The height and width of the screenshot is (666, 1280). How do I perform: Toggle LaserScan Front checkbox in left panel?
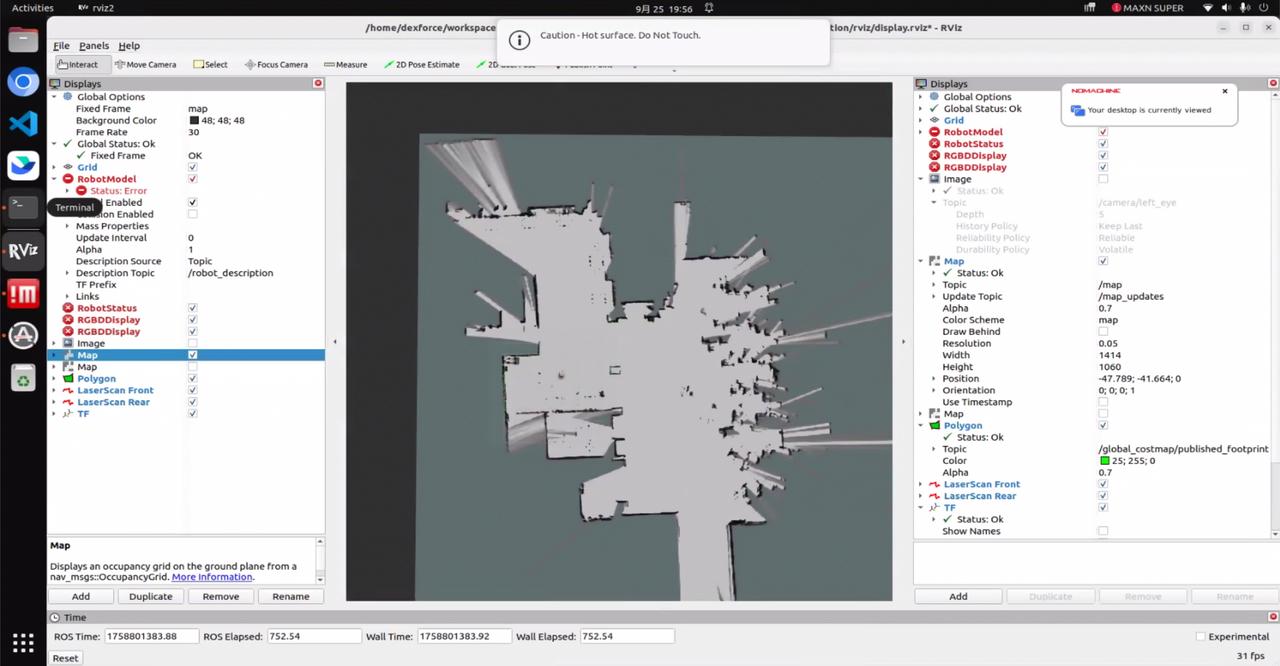click(192, 390)
